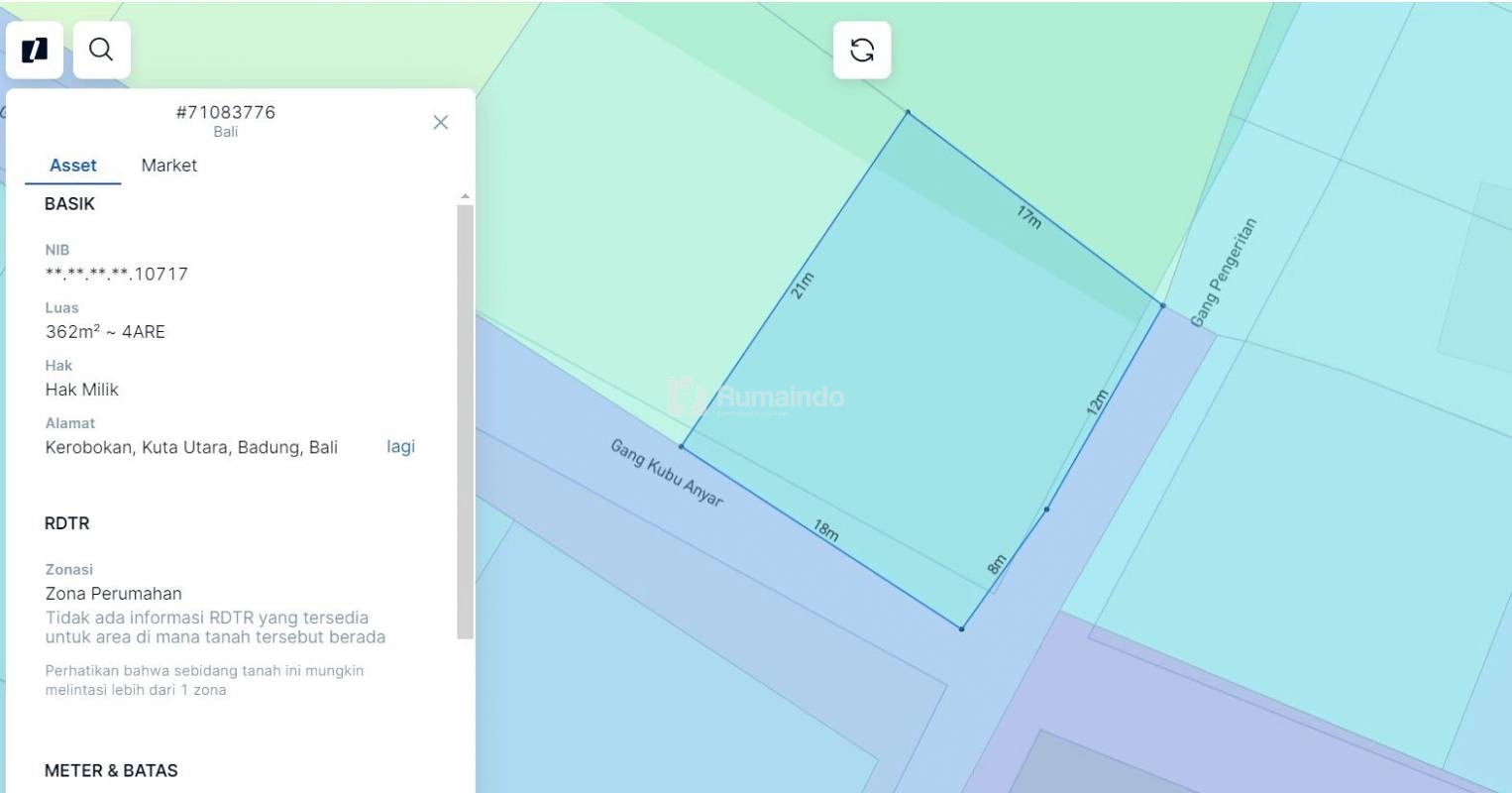Click the Kerobokan, Kuta Utara address text
1512x793 pixels.
[x=191, y=447]
